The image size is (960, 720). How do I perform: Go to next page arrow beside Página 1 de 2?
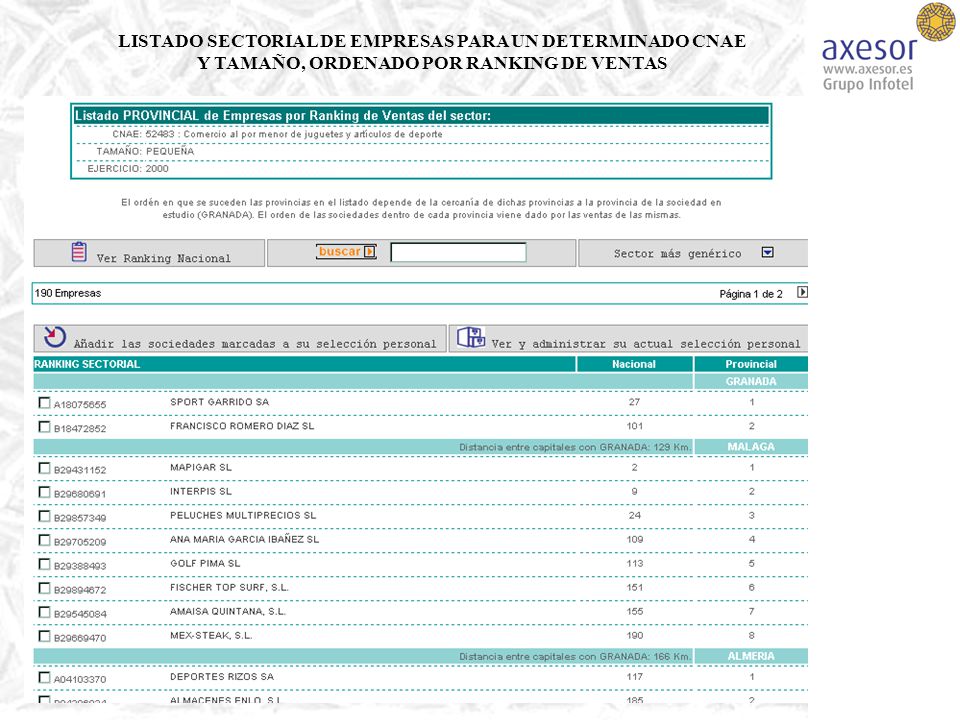802,293
